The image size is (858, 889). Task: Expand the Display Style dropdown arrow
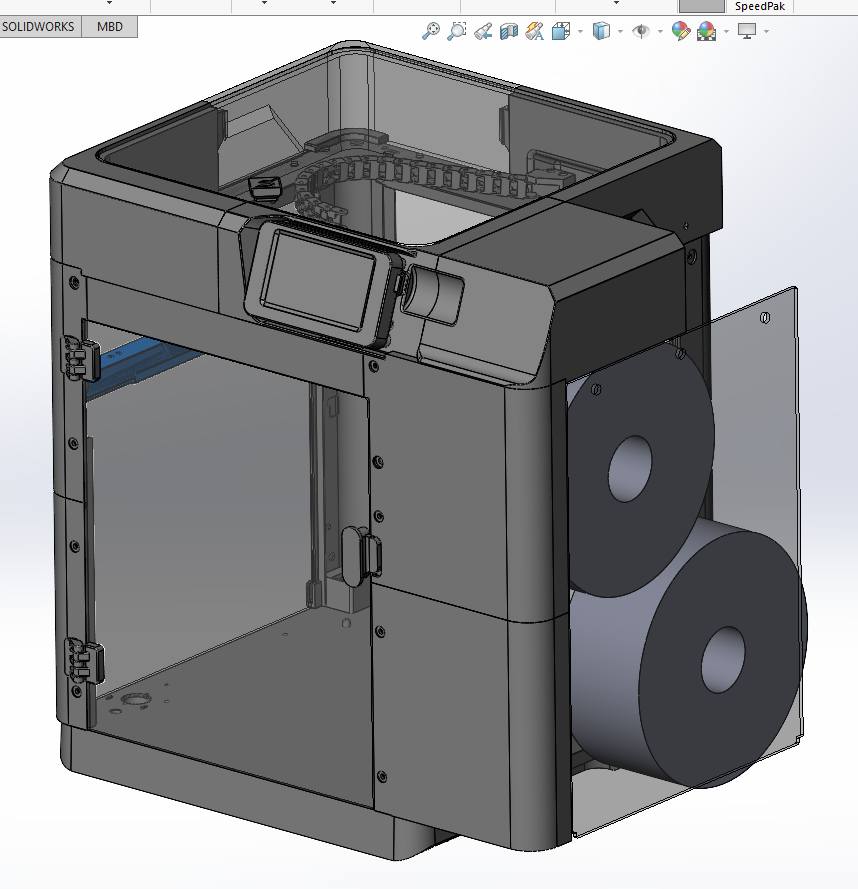pos(620,31)
